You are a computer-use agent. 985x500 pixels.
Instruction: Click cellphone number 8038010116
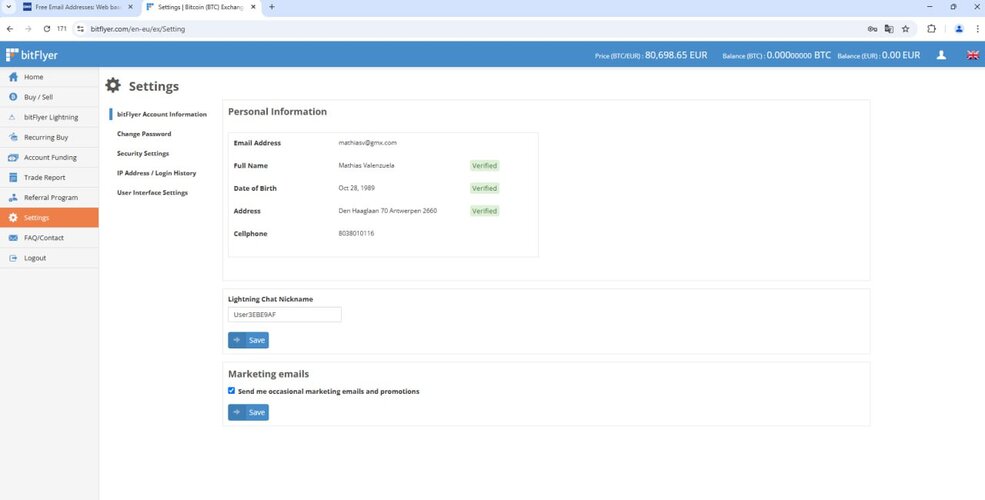coord(356,233)
